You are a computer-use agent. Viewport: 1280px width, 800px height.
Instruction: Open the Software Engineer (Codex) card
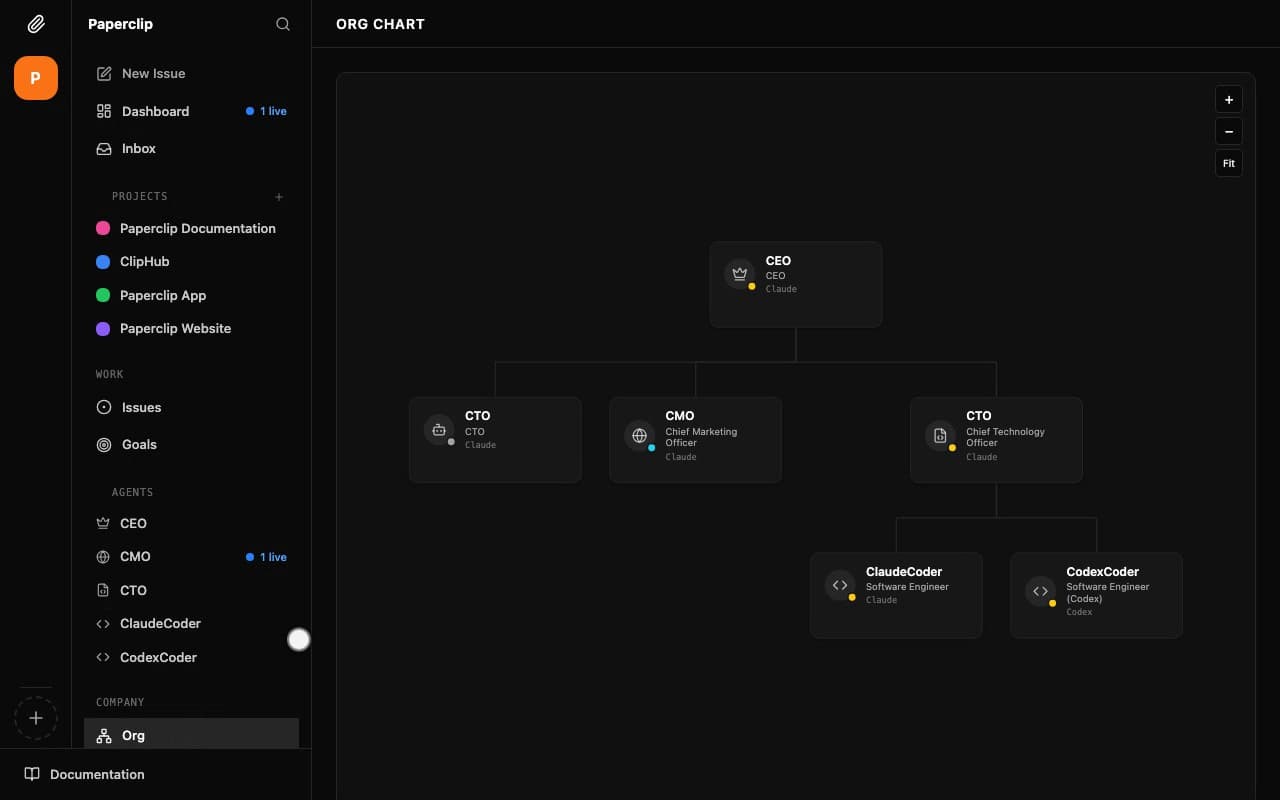(x=1096, y=595)
